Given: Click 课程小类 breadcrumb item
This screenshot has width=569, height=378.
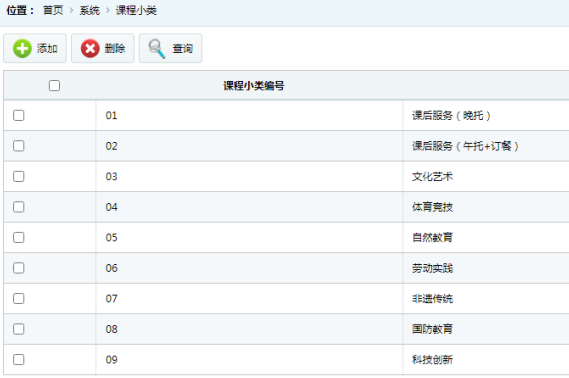Looking at the screenshot, I should [x=136, y=11].
